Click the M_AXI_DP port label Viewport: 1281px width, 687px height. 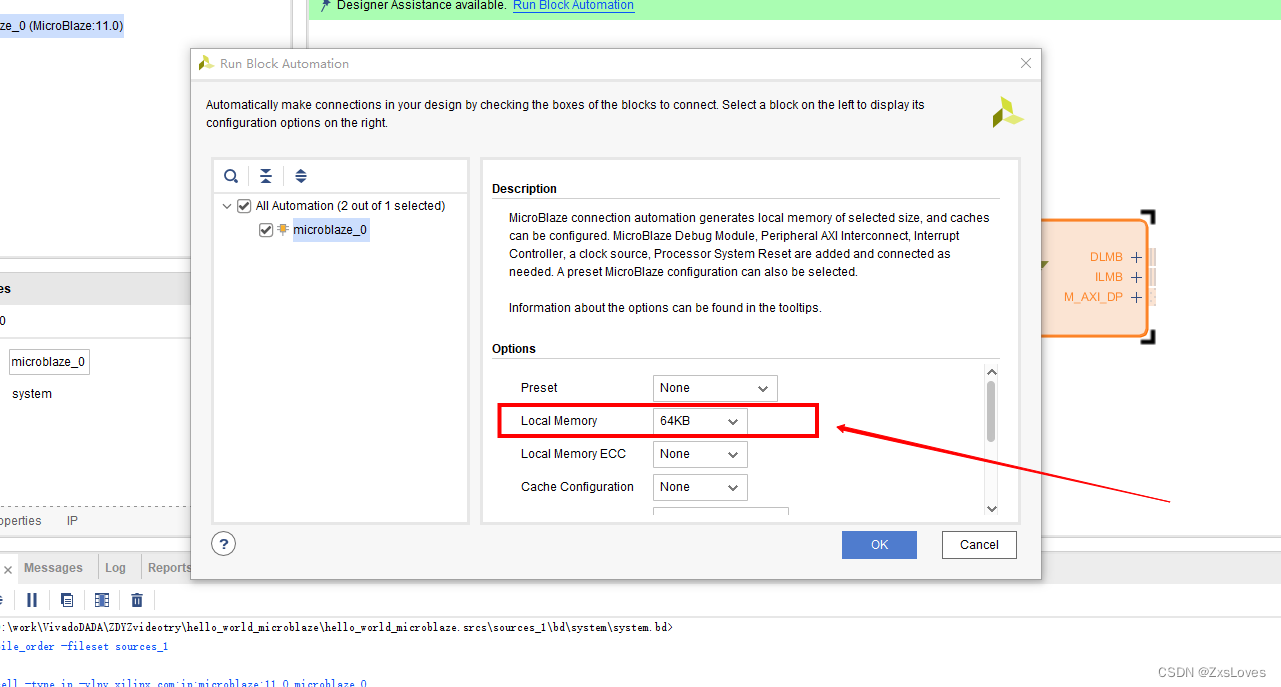(1094, 298)
